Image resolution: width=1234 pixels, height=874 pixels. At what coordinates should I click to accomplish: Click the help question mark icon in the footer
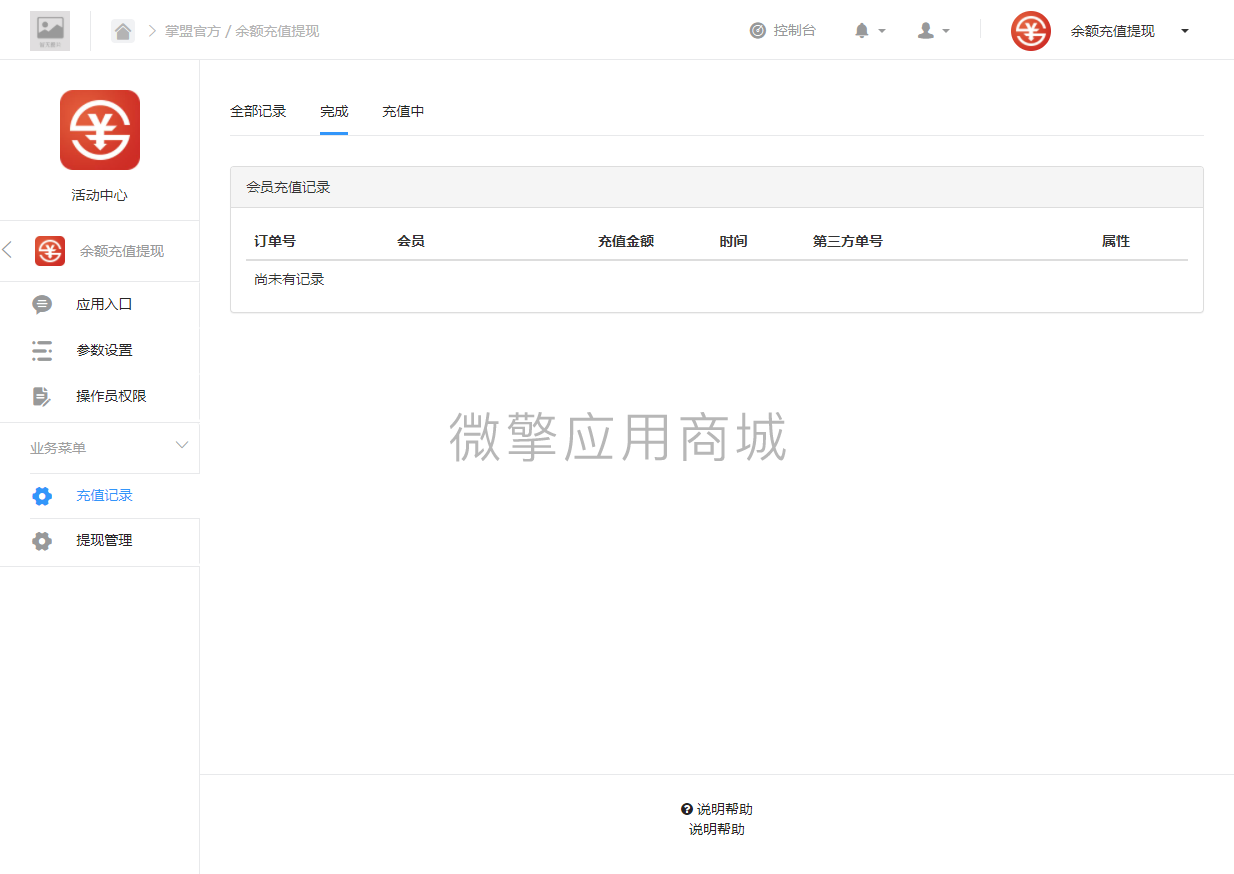[x=687, y=809]
